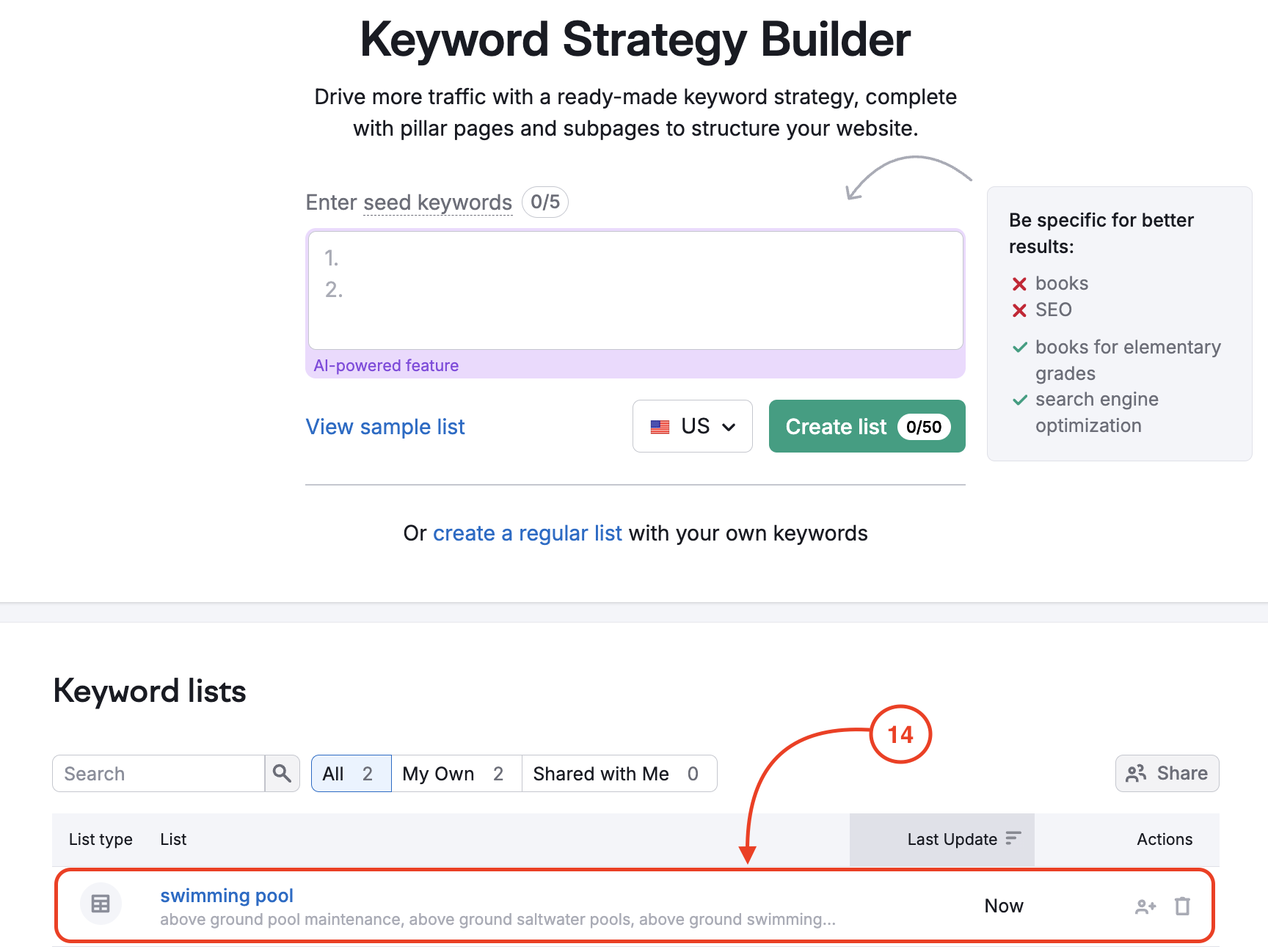
Task: Open the View sample list link
Action: pos(385,426)
